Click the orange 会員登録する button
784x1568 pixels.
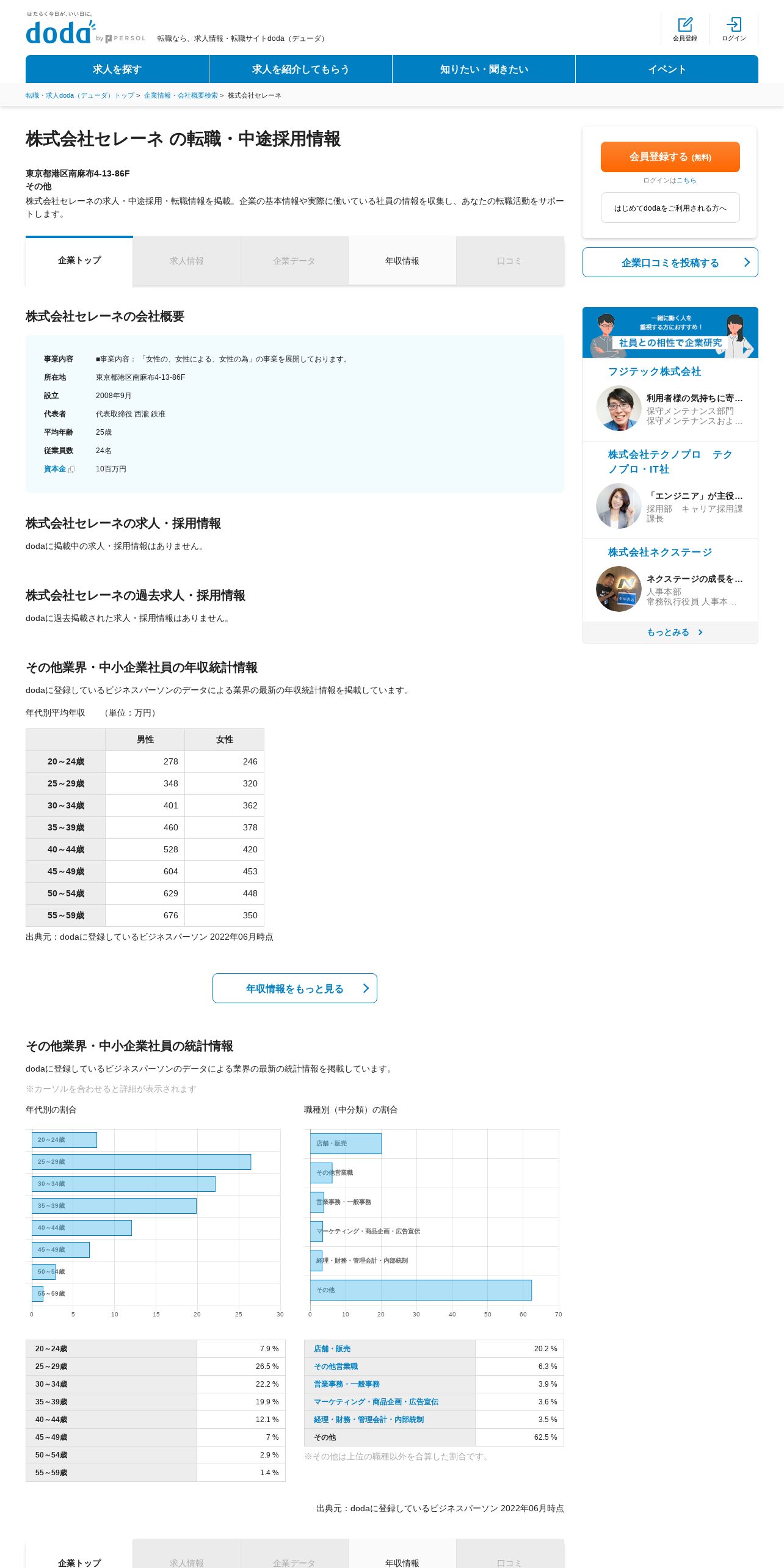coord(670,157)
